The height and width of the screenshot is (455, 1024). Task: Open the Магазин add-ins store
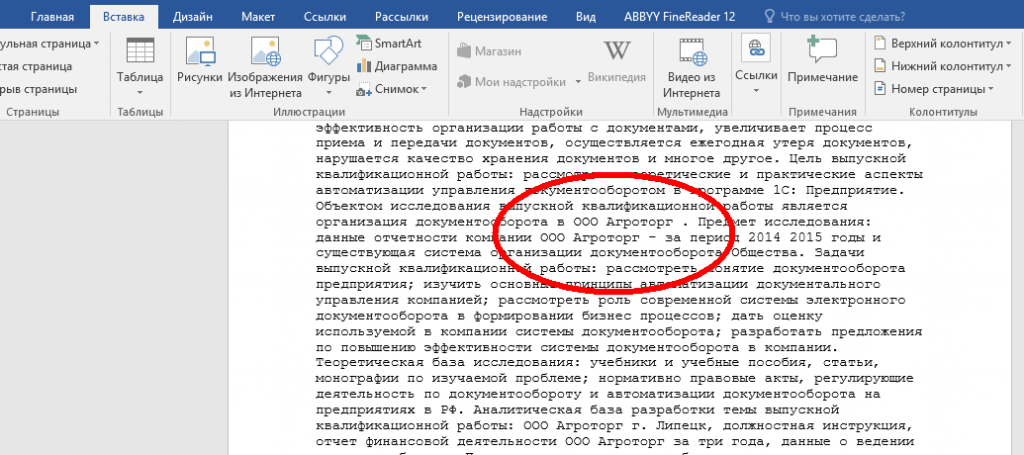[488, 51]
